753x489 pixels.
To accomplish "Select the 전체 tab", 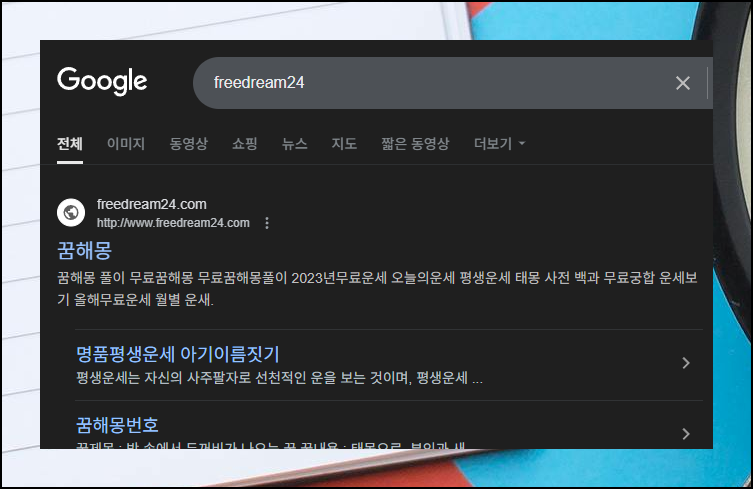I will [70, 144].
